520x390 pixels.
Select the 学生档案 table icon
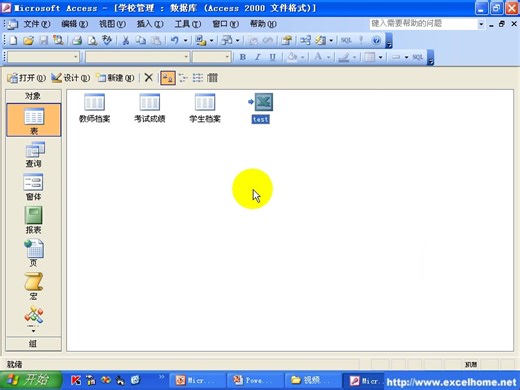[205, 108]
